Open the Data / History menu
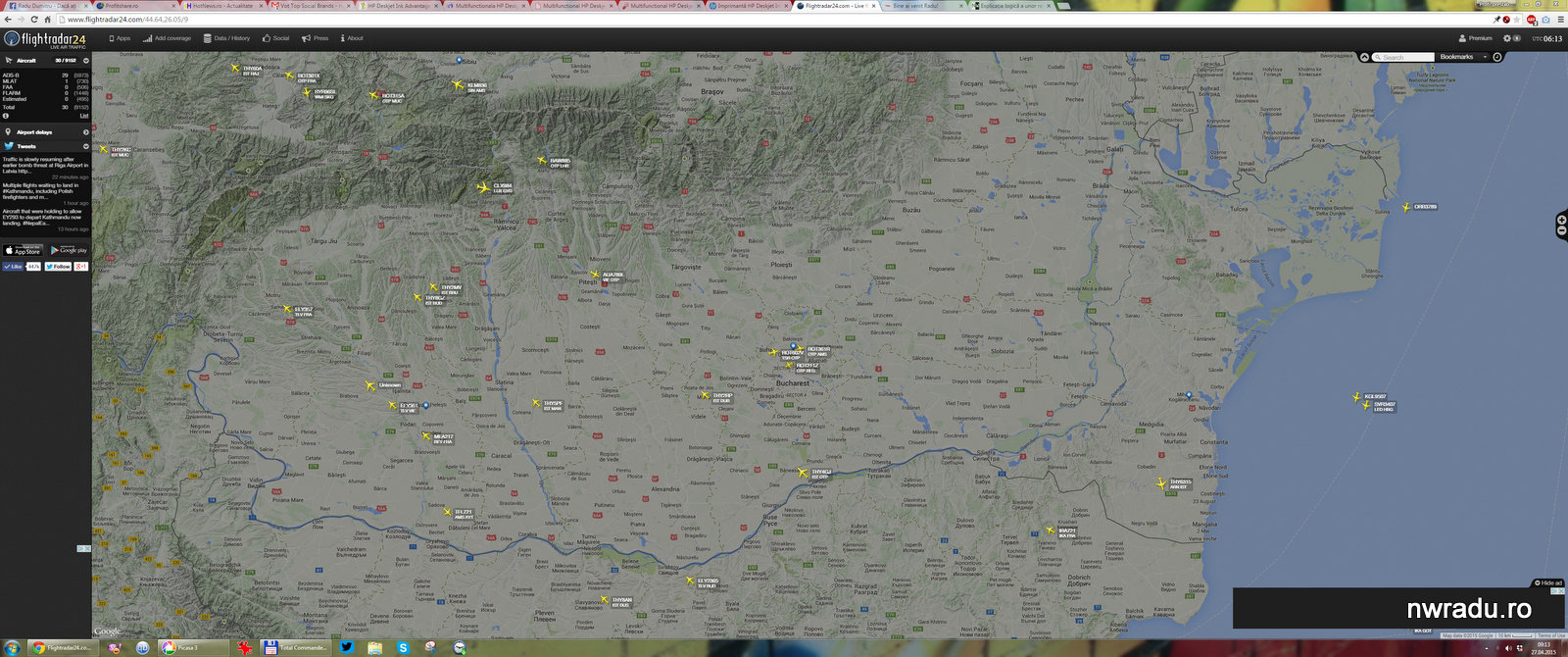The height and width of the screenshot is (657, 1568). click(226, 38)
